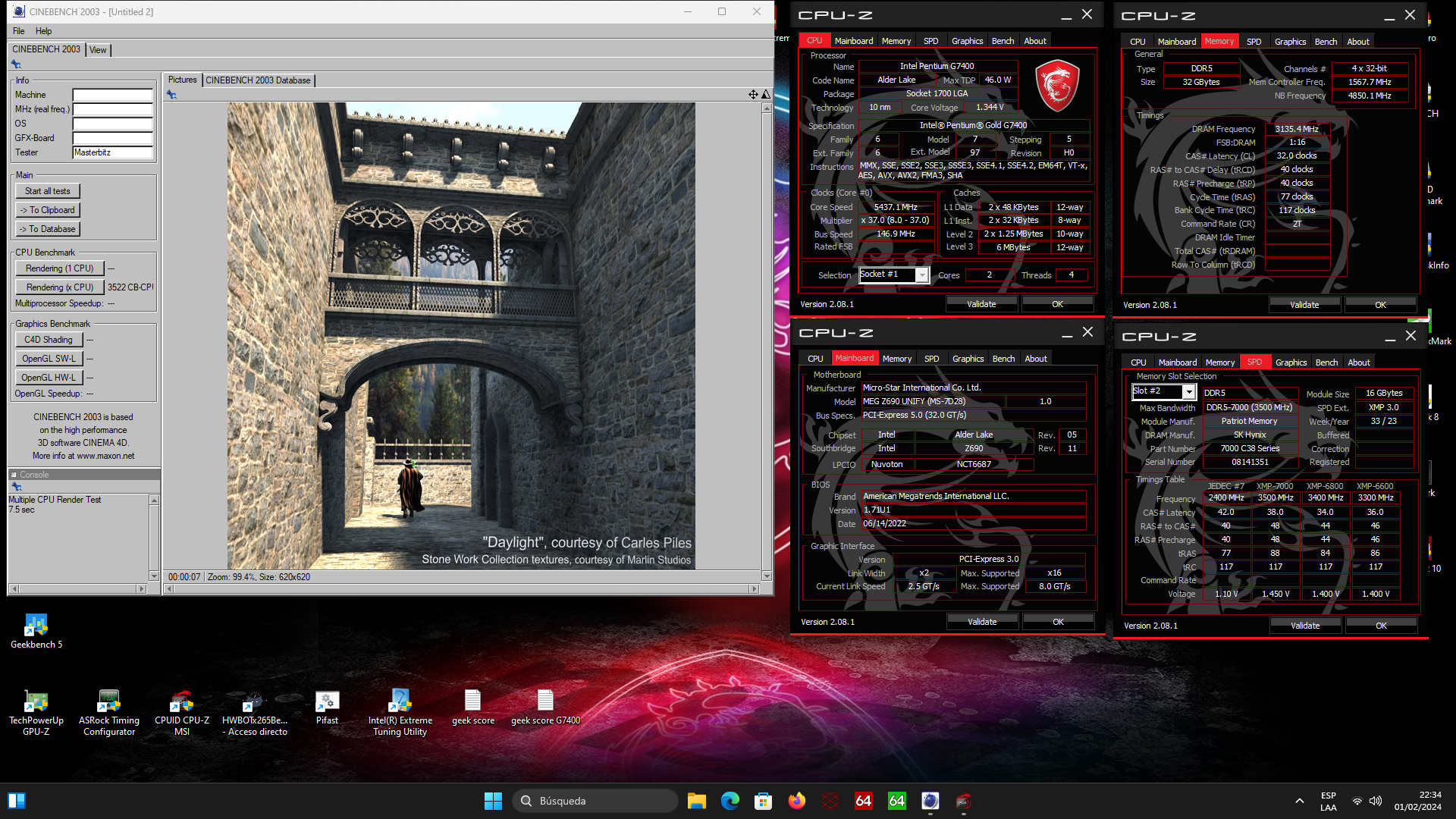
Task: Open Intel Extreme Tuning Utility icon
Action: (x=400, y=713)
